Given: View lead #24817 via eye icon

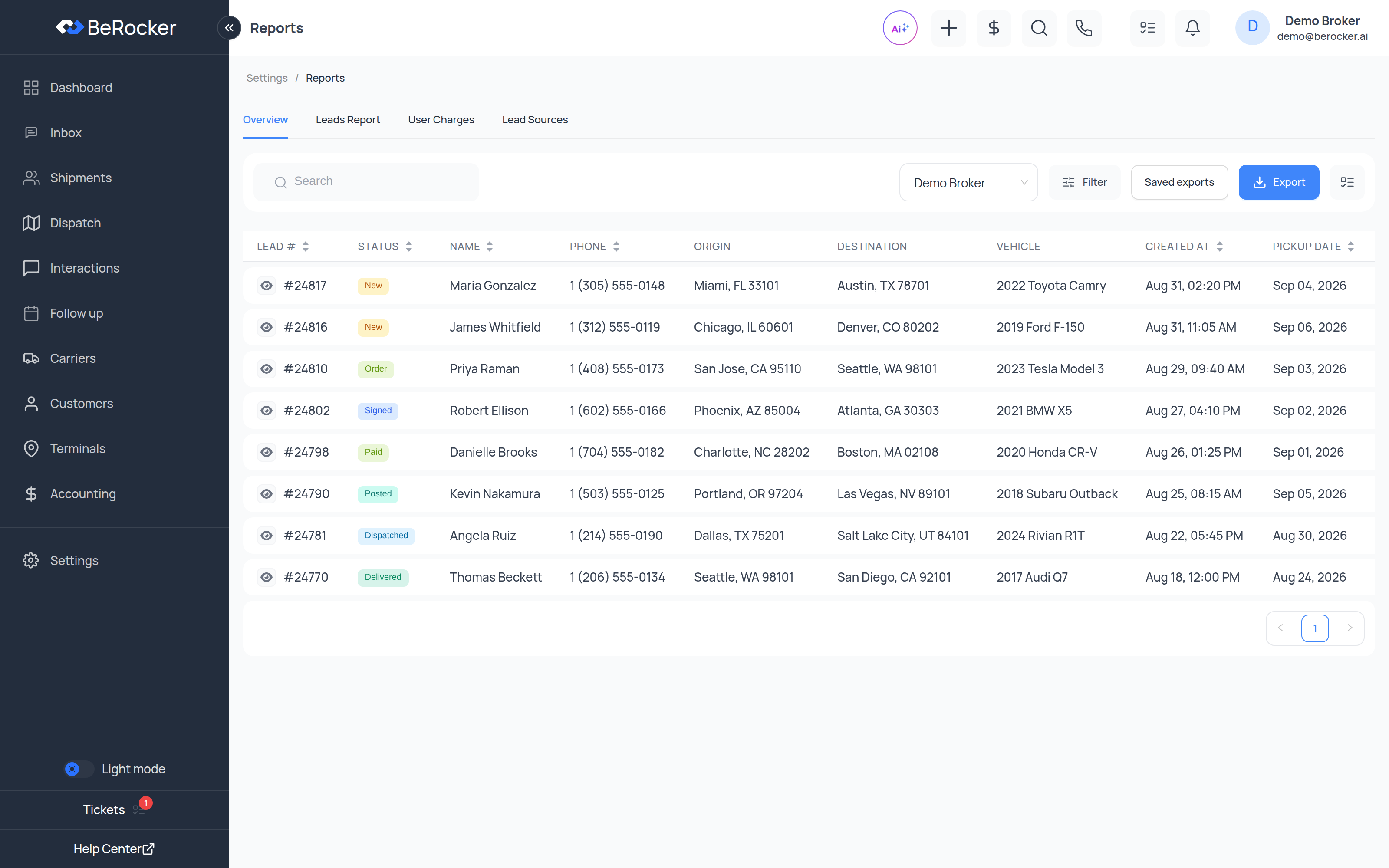Looking at the screenshot, I should pos(266,285).
